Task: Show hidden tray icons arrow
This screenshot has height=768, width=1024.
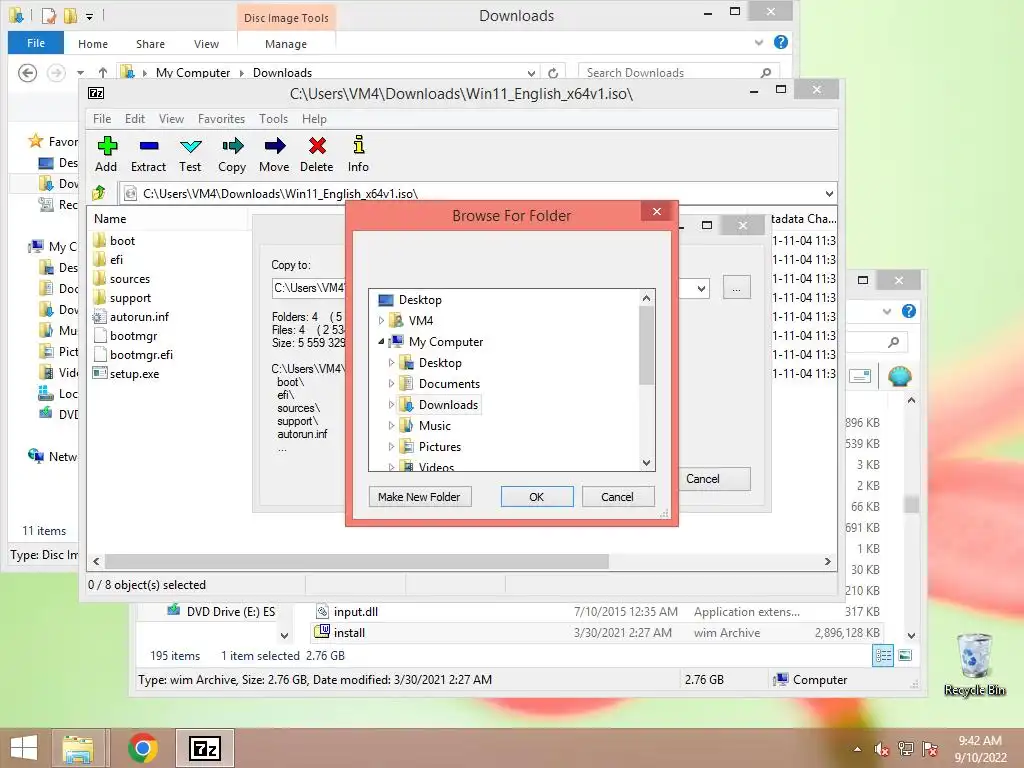Action: [x=857, y=749]
